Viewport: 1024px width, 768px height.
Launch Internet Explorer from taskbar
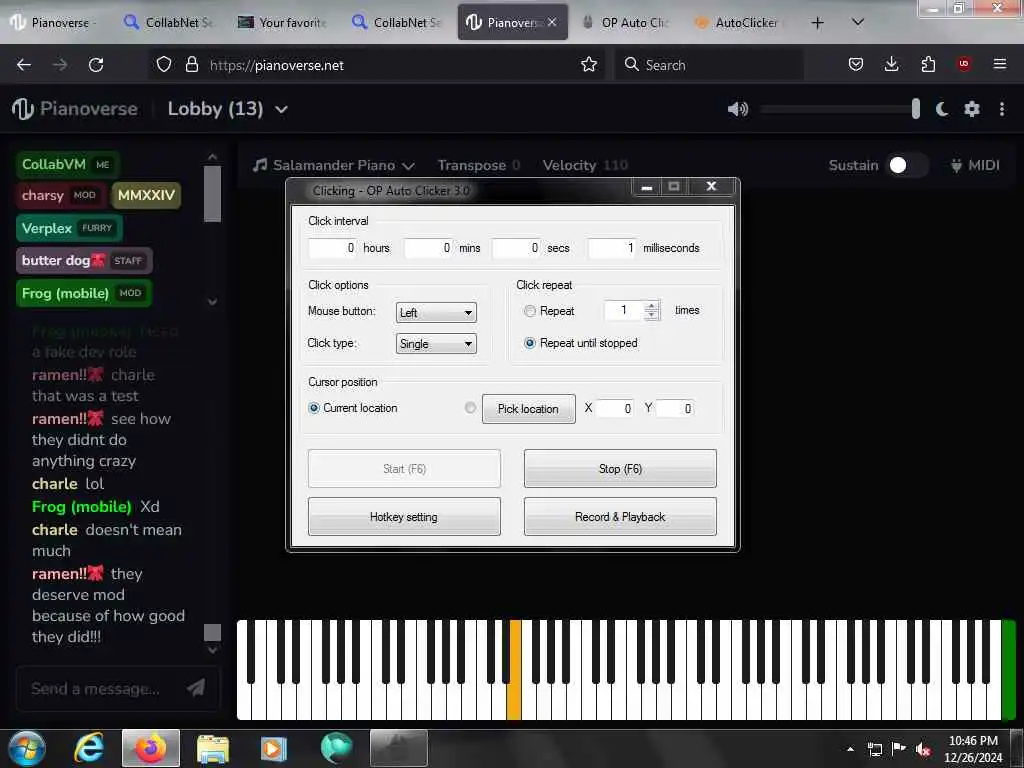tap(89, 748)
